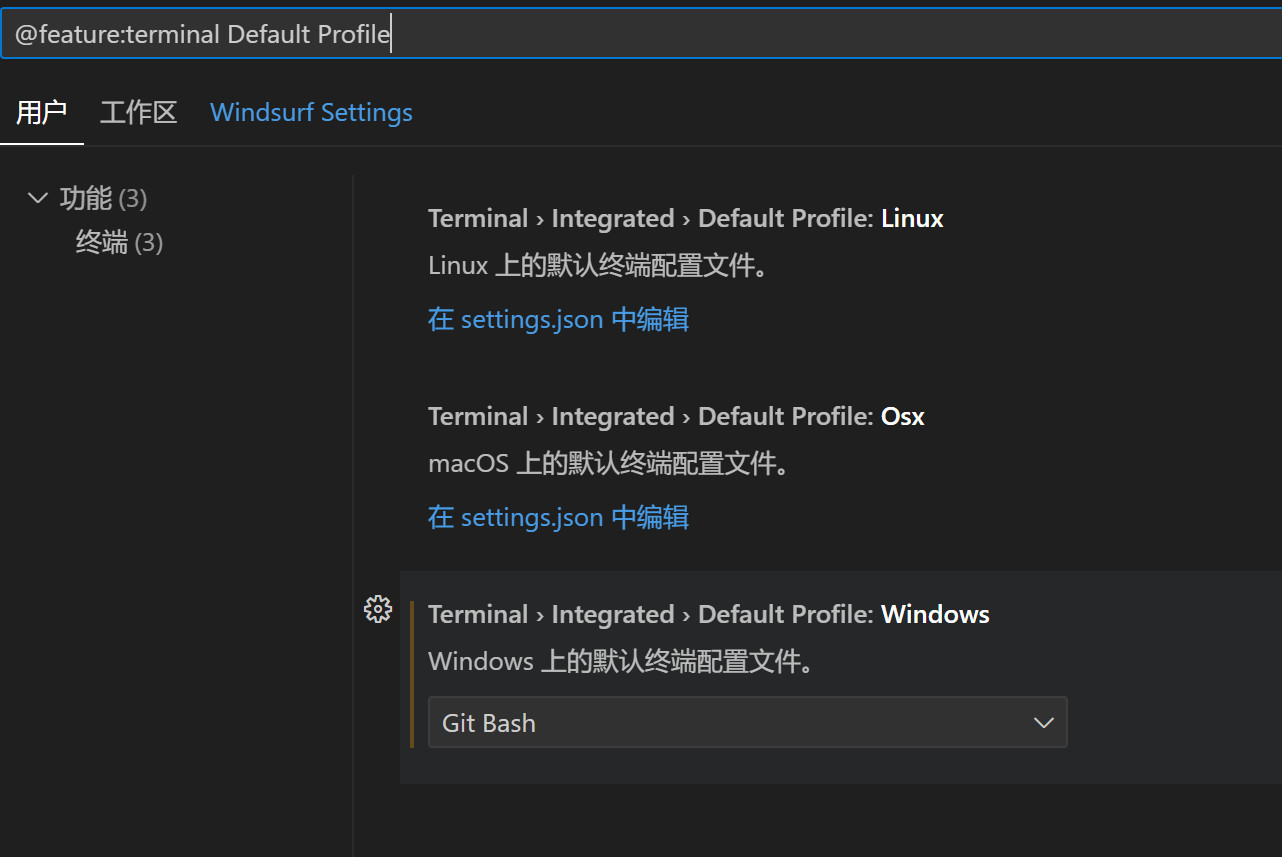Click the settings search input field
The image size is (1282, 857).
tap(640, 34)
